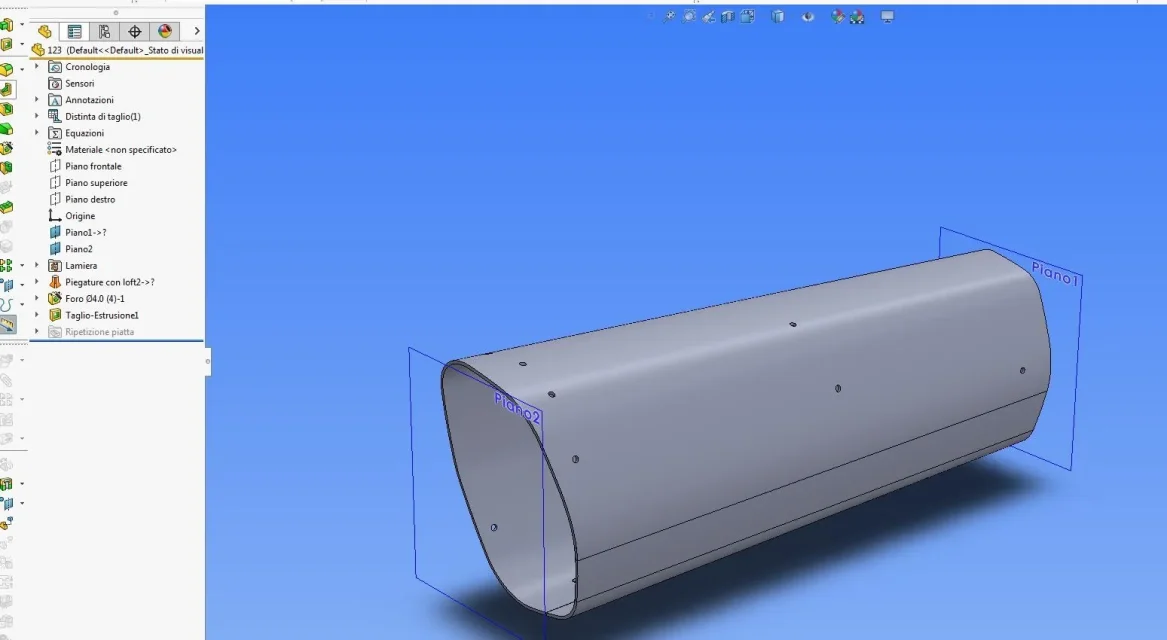Viewport: 1167px width, 640px height.
Task: Open the Display Style cube icon
Action: tap(777, 16)
